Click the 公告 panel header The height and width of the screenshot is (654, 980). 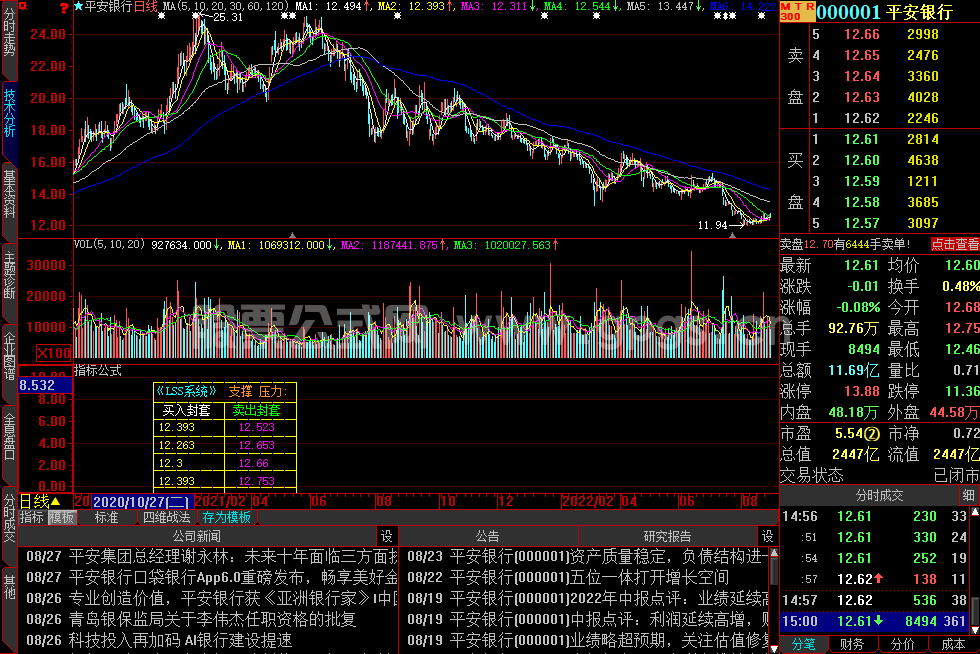coord(488,536)
